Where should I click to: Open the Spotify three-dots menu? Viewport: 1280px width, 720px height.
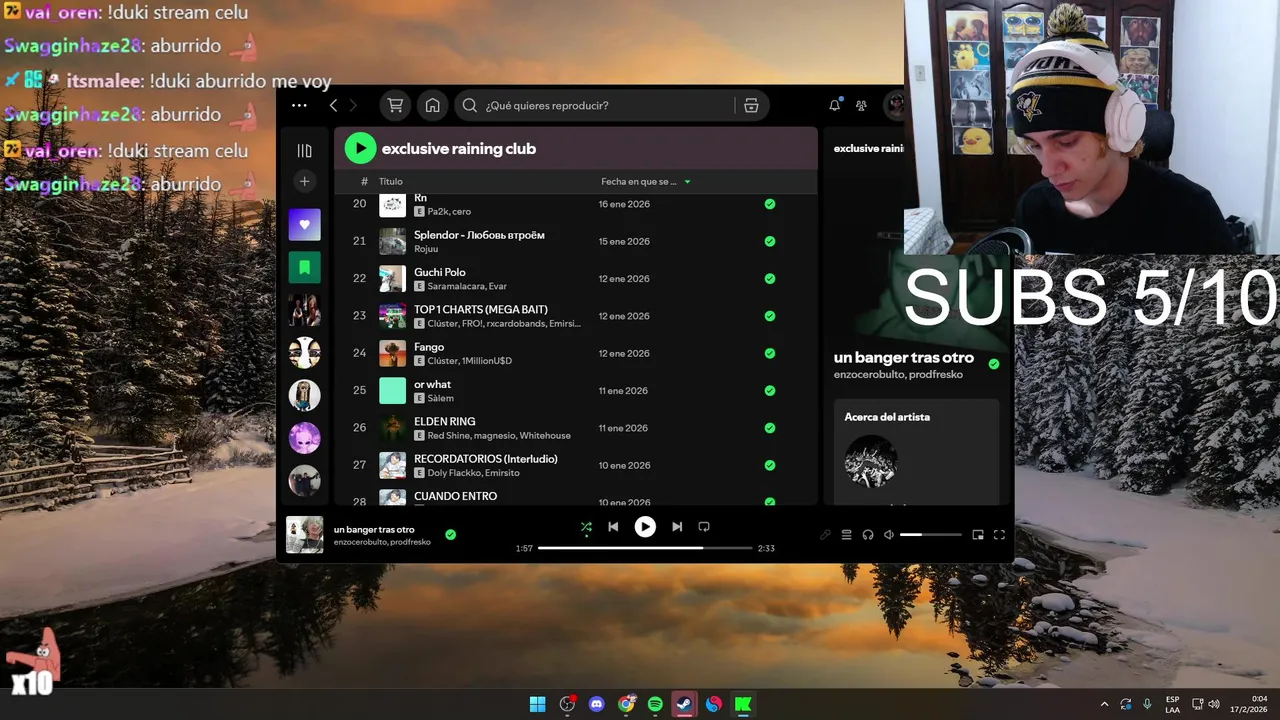click(x=299, y=105)
